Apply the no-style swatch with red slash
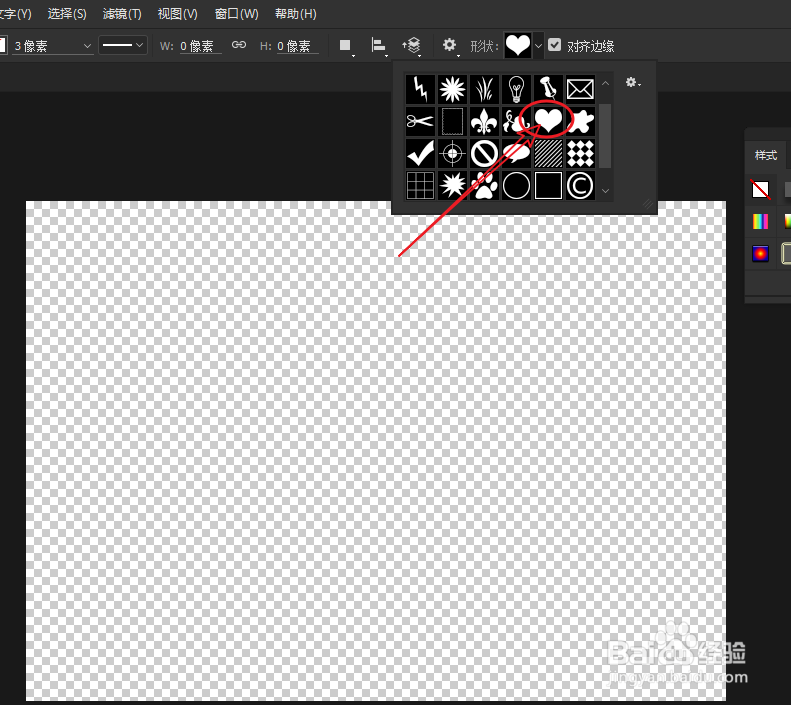This screenshot has height=705, width=791. (x=761, y=190)
